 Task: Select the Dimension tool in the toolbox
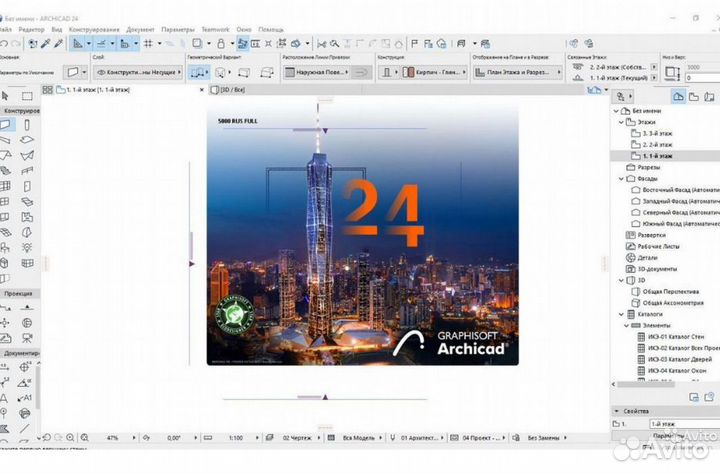pyautogui.click(x=5, y=367)
